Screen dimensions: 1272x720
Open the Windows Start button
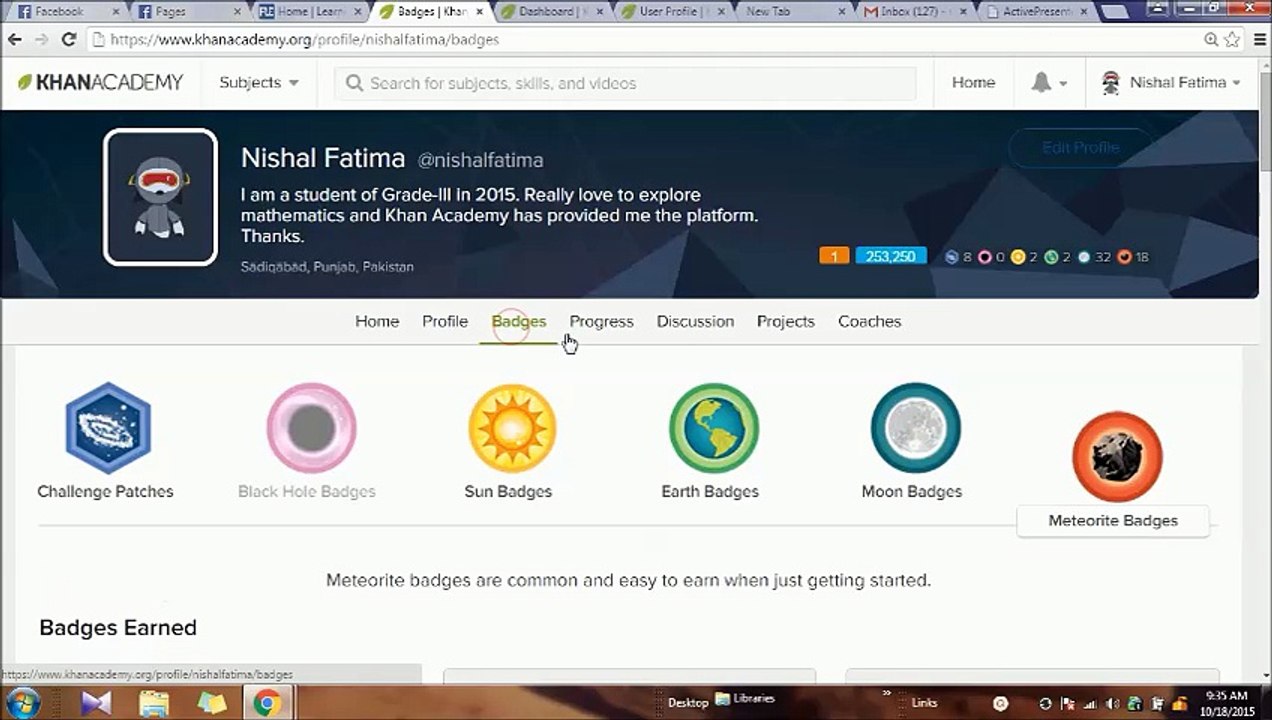click(24, 702)
